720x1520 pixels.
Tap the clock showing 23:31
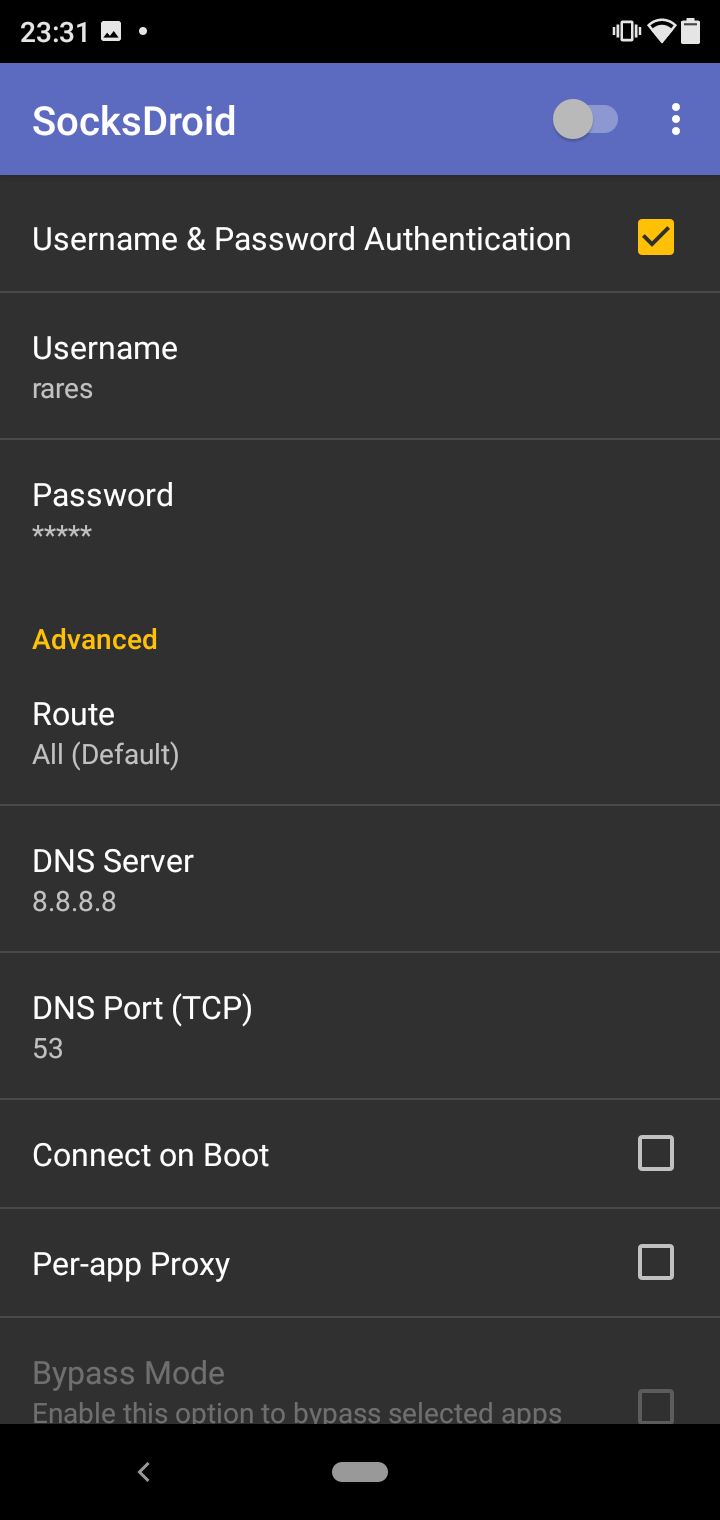[x=55, y=32]
